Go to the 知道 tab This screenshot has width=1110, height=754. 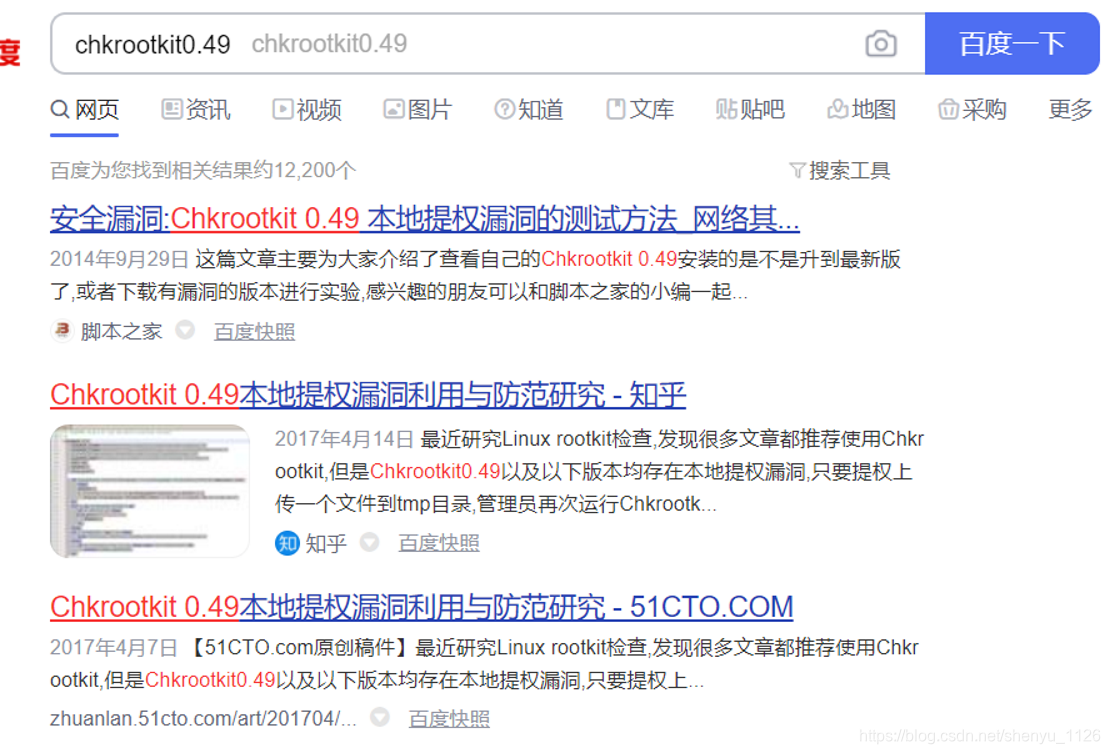coord(529,110)
